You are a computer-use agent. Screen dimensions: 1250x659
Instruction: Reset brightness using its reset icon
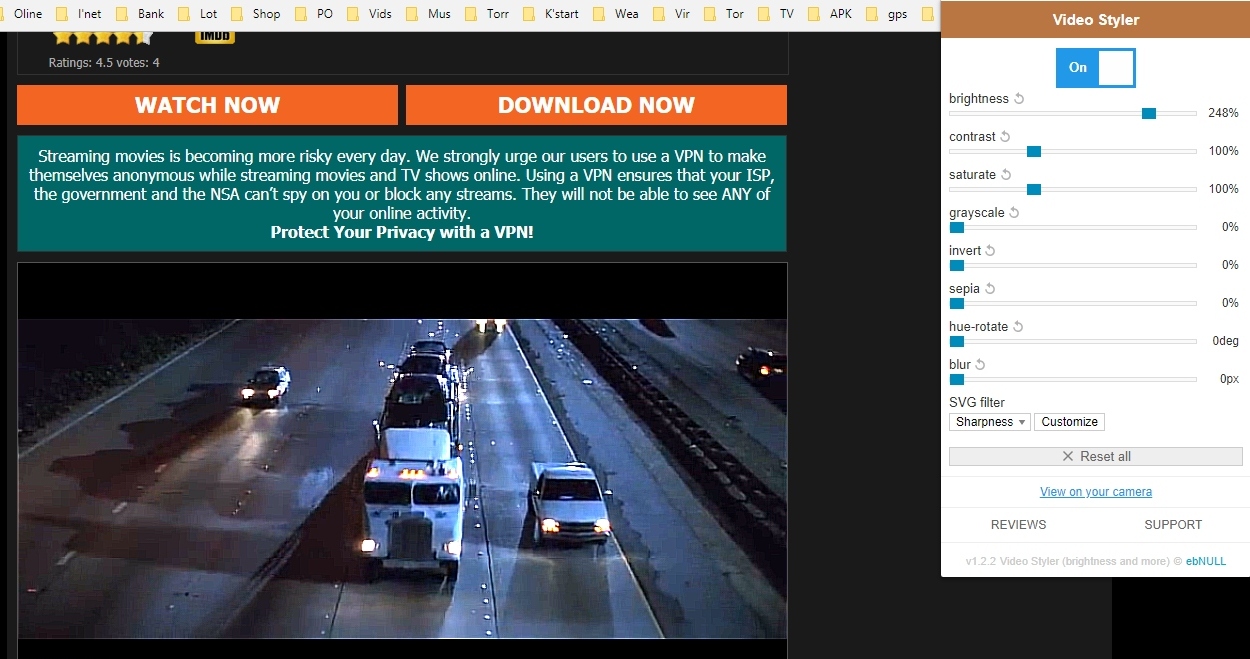(x=1020, y=99)
